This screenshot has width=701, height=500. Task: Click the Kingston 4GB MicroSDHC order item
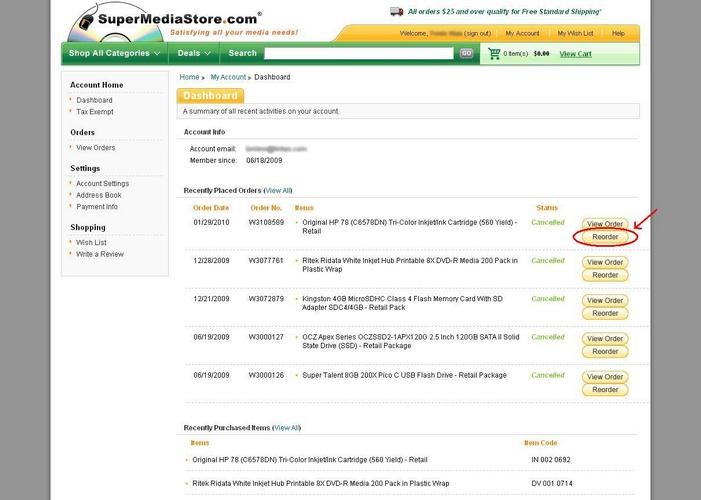(x=402, y=303)
